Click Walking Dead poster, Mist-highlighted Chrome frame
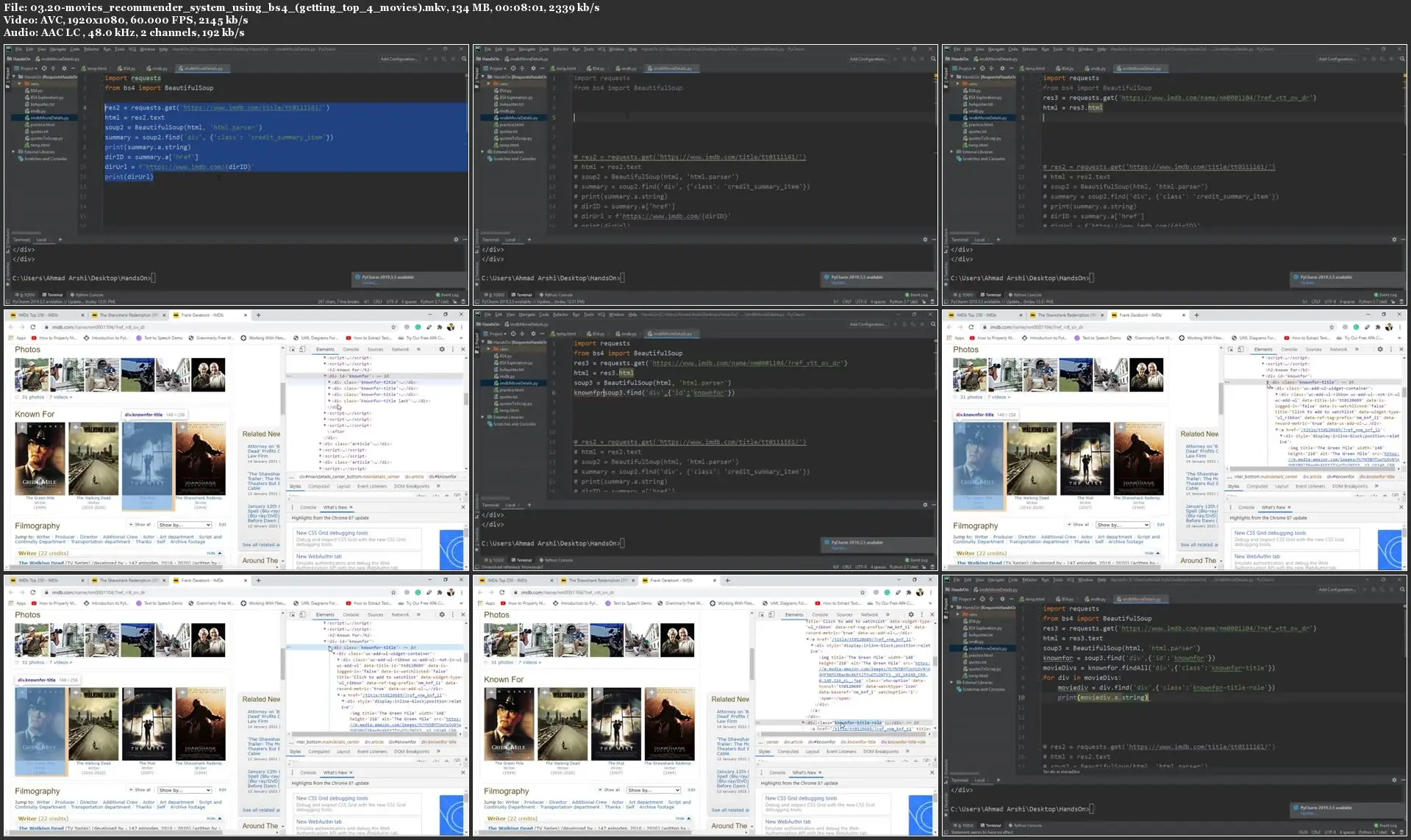Viewport: 1411px width, 840px height. tap(93, 458)
